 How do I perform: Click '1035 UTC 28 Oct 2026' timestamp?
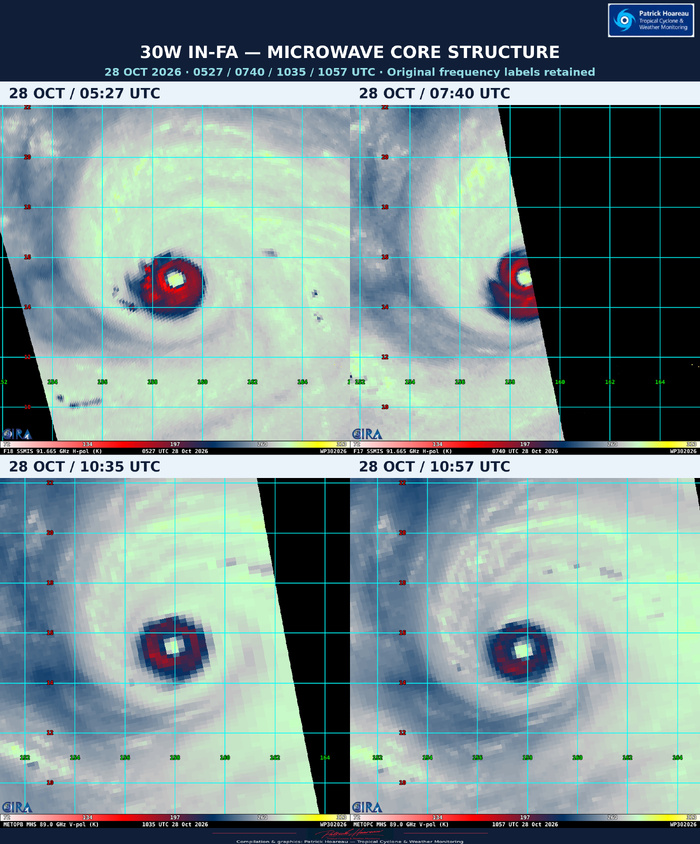click(x=174, y=824)
